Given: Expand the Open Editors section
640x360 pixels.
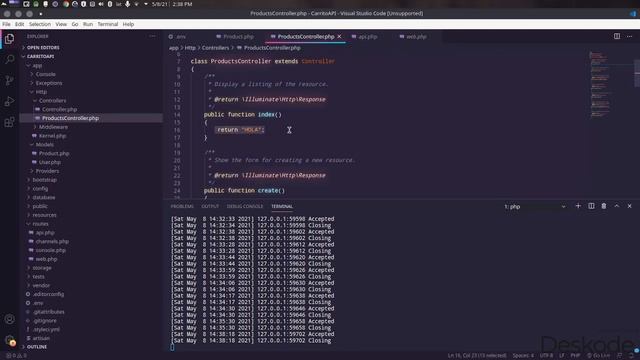Looking at the screenshot, I should pos(43,48).
